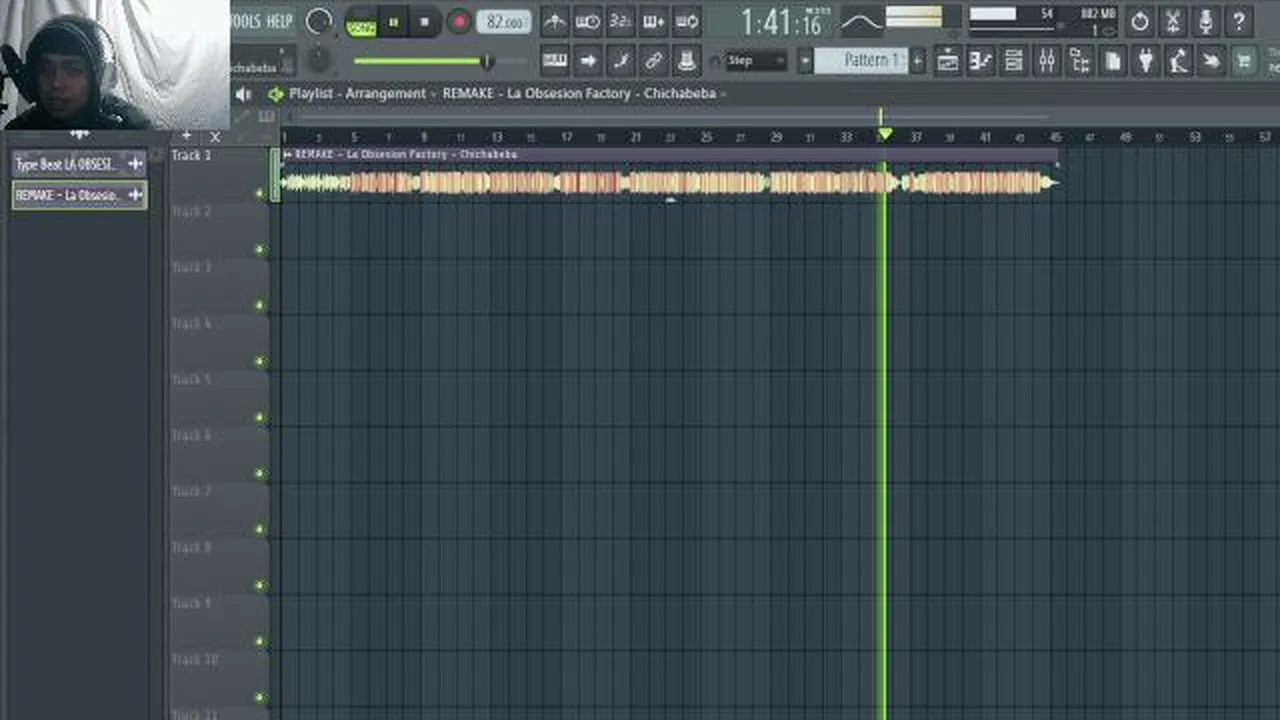The height and width of the screenshot is (720, 1280).
Task: Click the stamp tool icon
Action: pos(686,60)
